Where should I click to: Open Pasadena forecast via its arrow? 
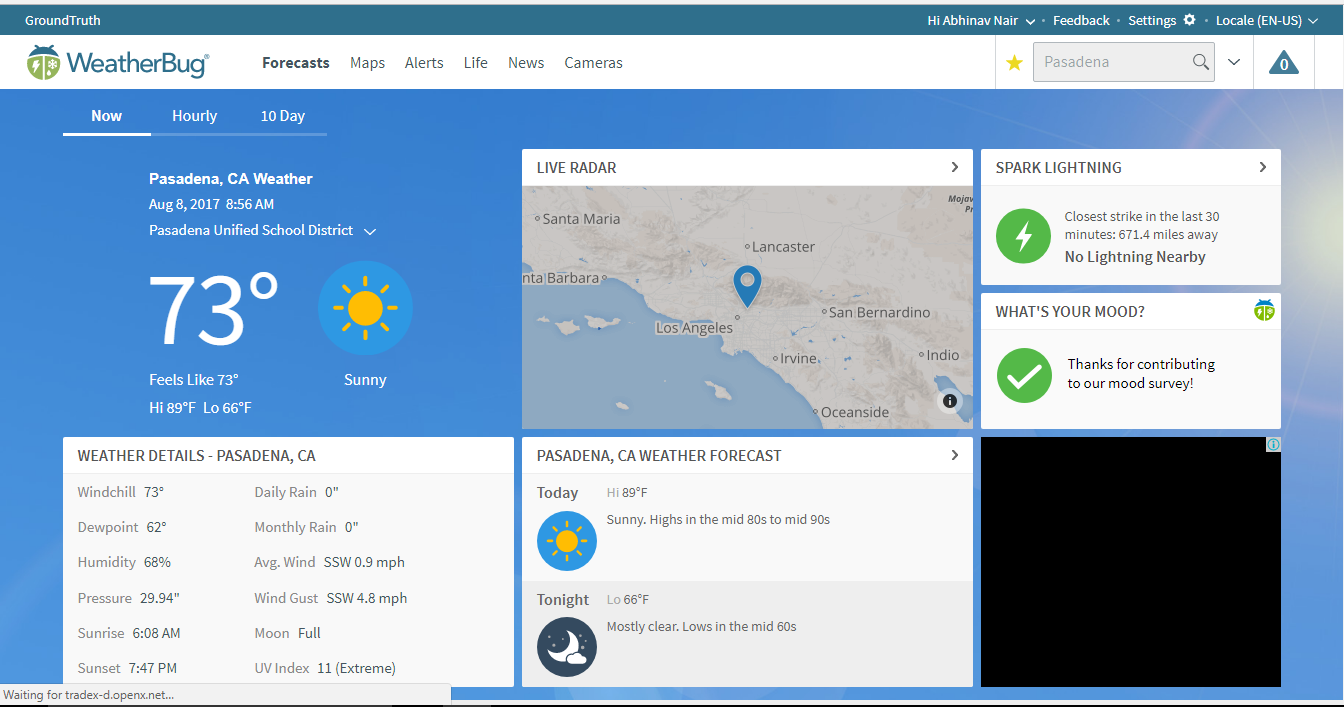click(955, 455)
